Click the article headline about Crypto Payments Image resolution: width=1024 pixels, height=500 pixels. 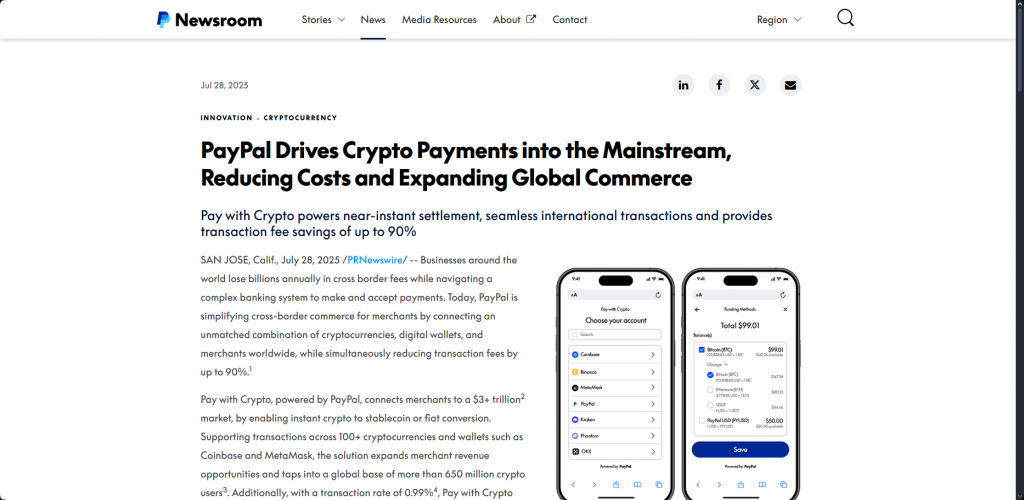465,164
